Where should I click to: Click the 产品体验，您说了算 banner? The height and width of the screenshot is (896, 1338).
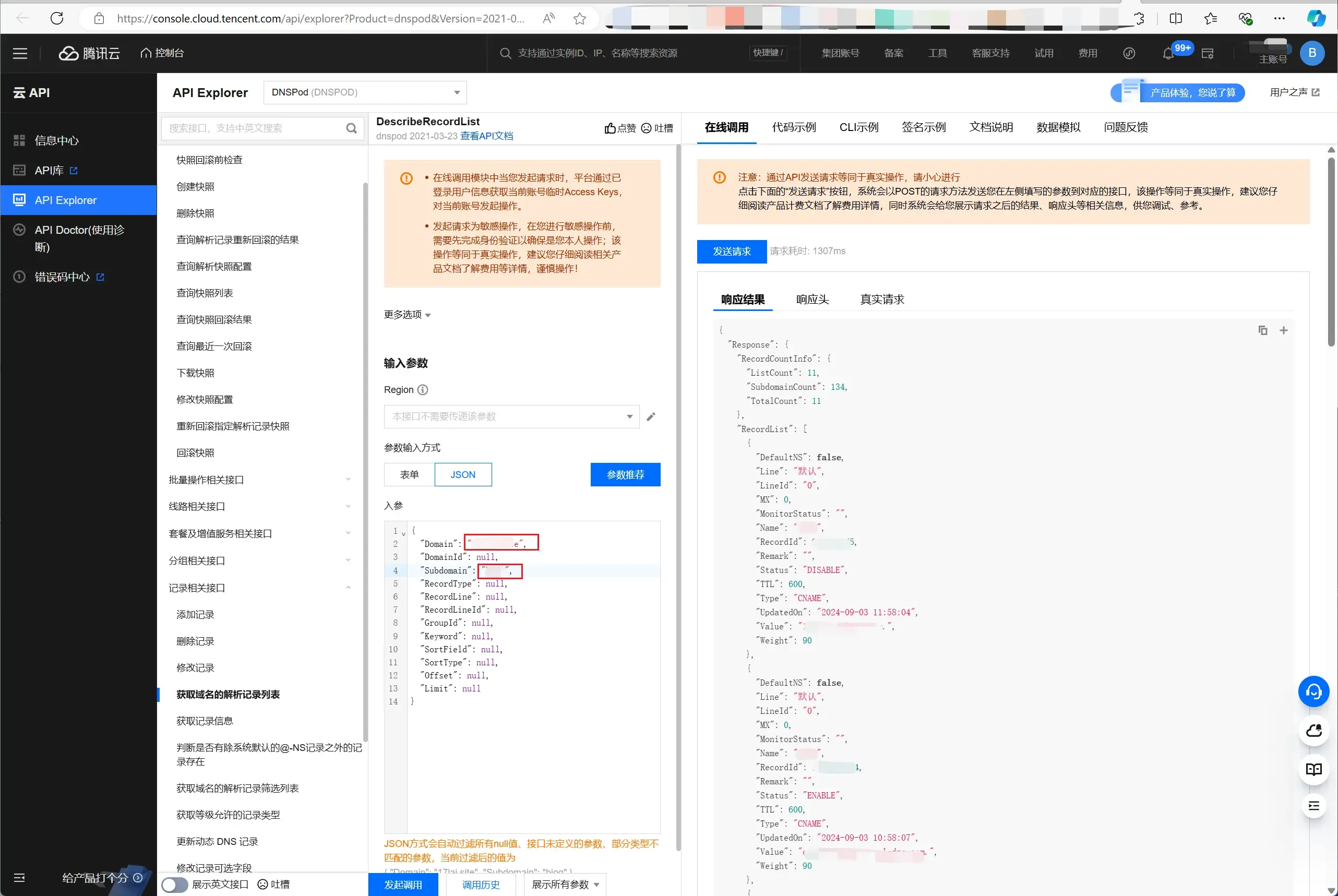pos(1178,92)
